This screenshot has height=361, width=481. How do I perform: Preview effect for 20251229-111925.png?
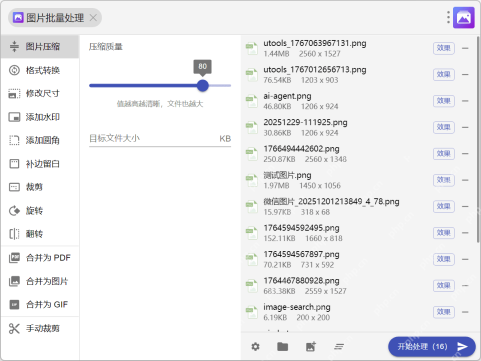tap(444, 127)
